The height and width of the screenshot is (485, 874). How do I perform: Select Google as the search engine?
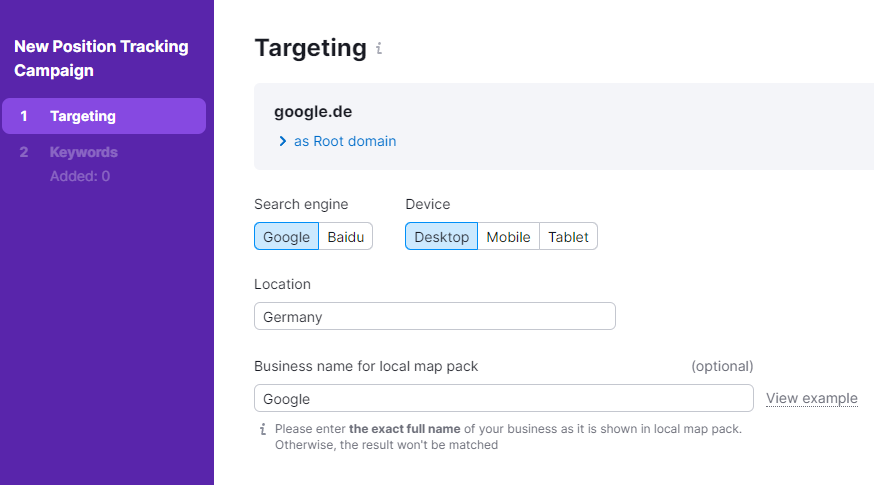pos(287,237)
